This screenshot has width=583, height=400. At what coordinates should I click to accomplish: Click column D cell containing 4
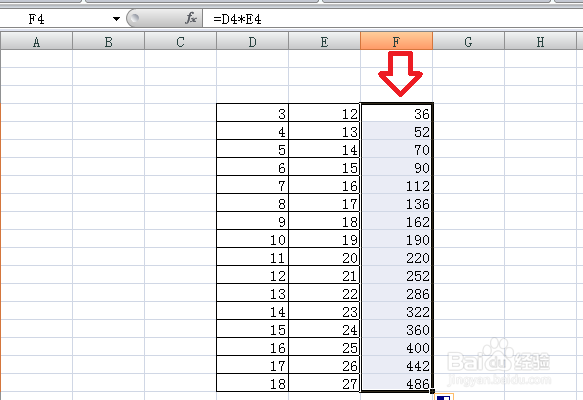pyautogui.click(x=252, y=131)
